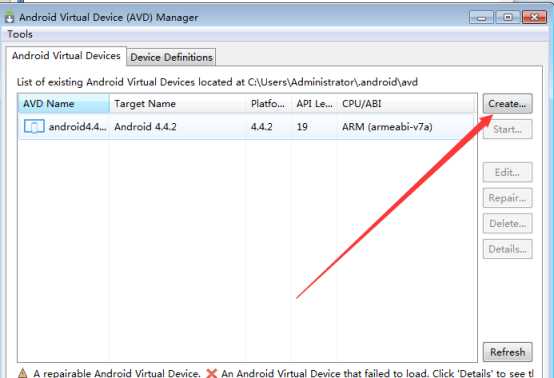Click the Refresh button
Viewport: 554px width, 378px height.
pyautogui.click(x=507, y=352)
